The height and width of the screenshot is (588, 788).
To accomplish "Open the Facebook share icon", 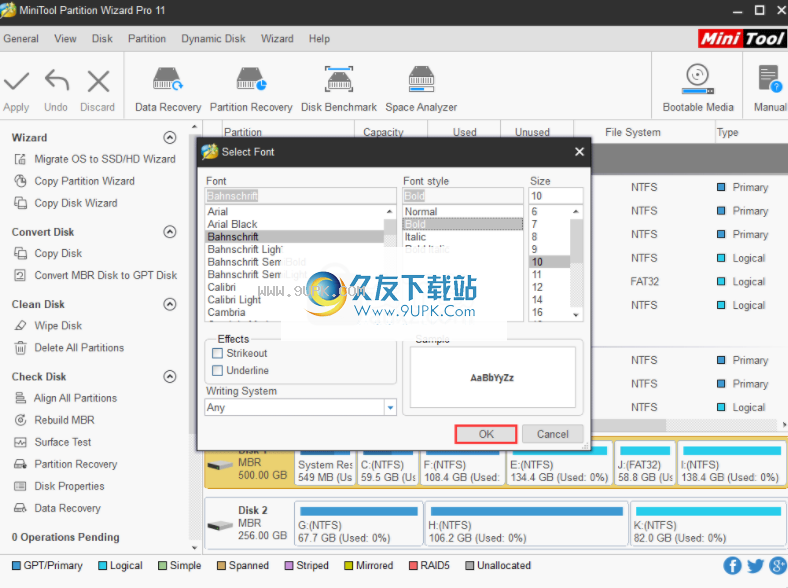I will coord(732,566).
